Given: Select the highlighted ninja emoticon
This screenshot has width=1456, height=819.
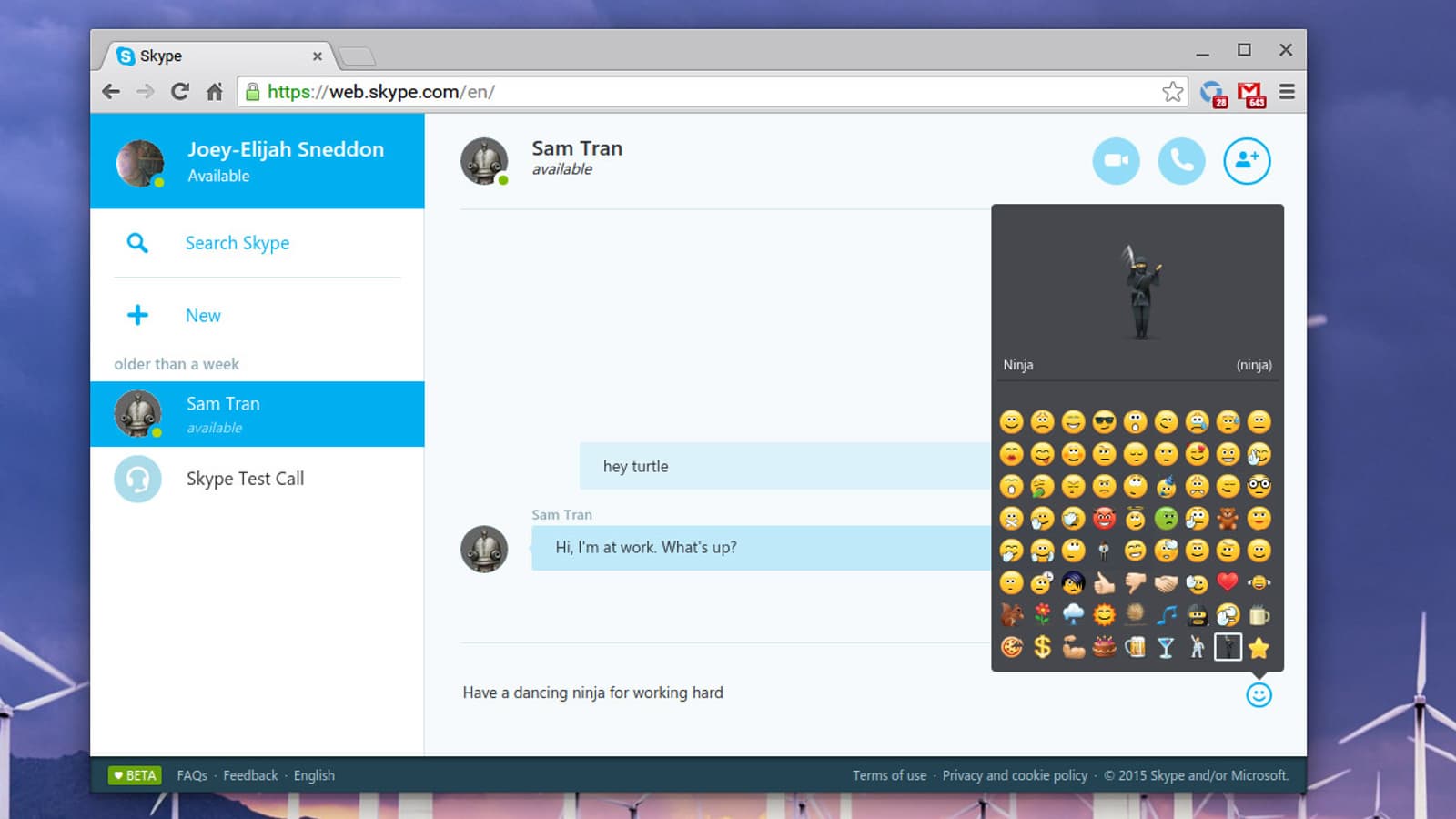Looking at the screenshot, I should pos(1228,647).
